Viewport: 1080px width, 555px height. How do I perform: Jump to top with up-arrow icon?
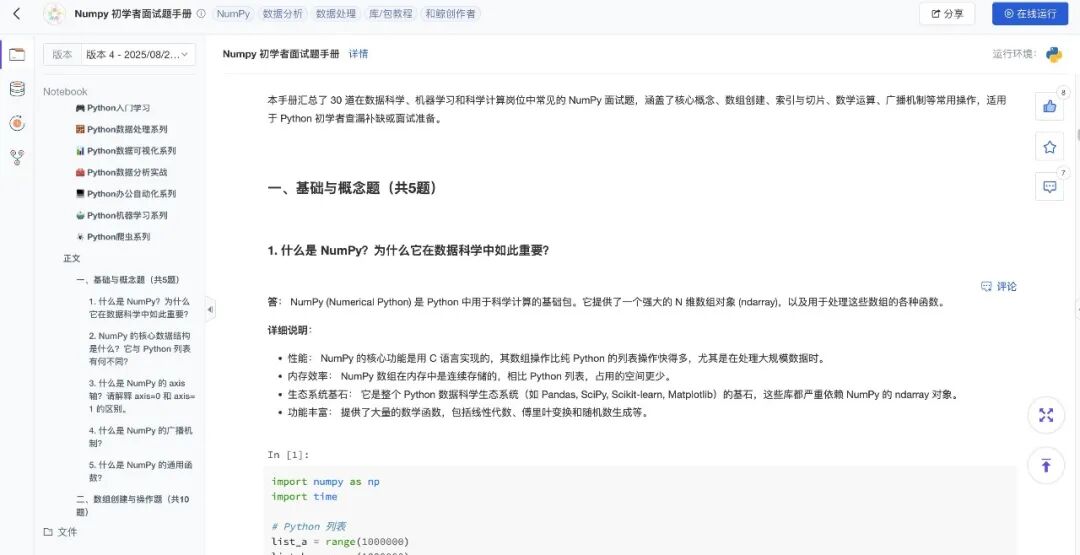click(1046, 465)
